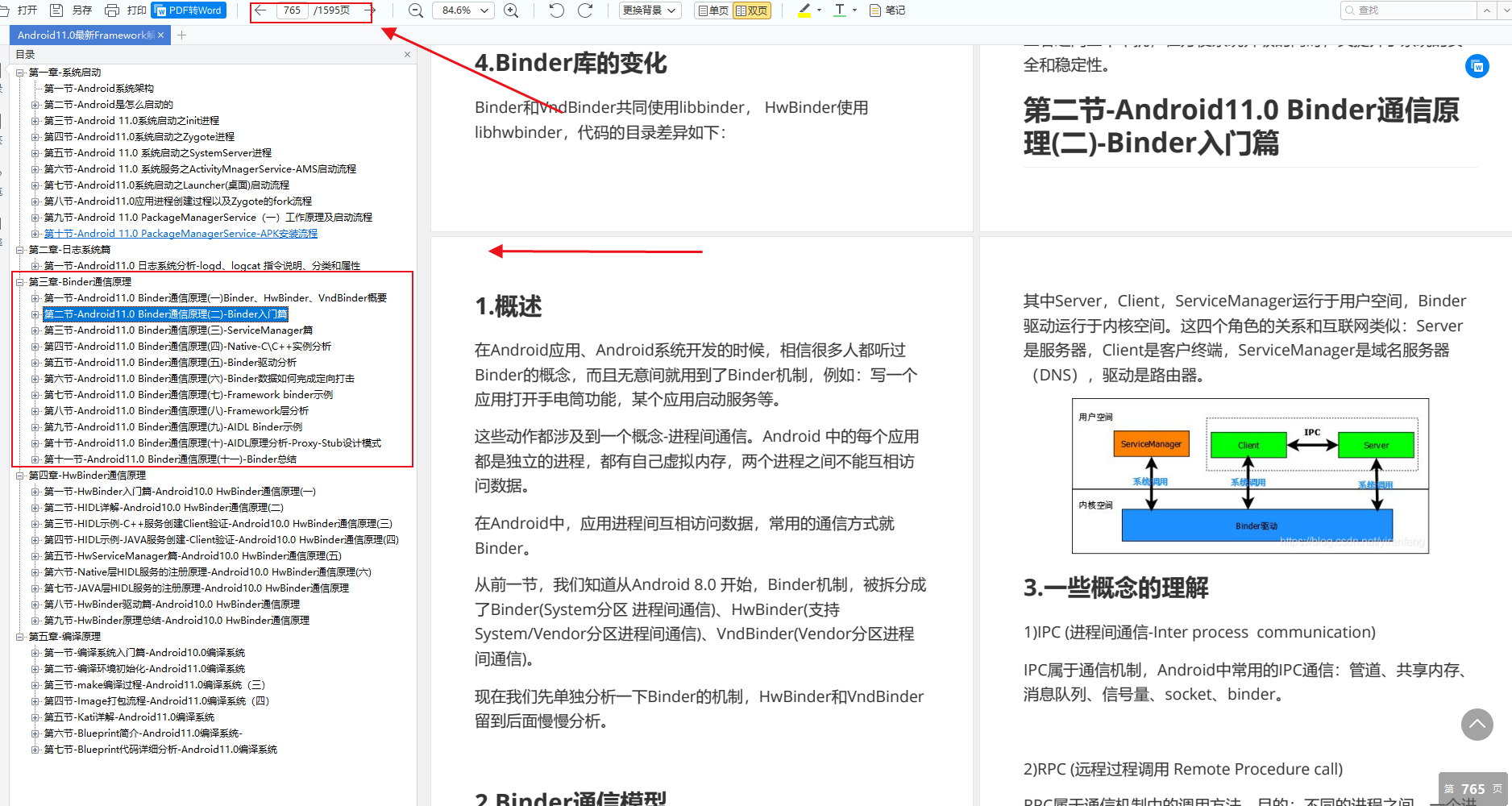Open 第五节 SystemServer进程 outline entry
1512x806 pixels.
[x=158, y=153]
